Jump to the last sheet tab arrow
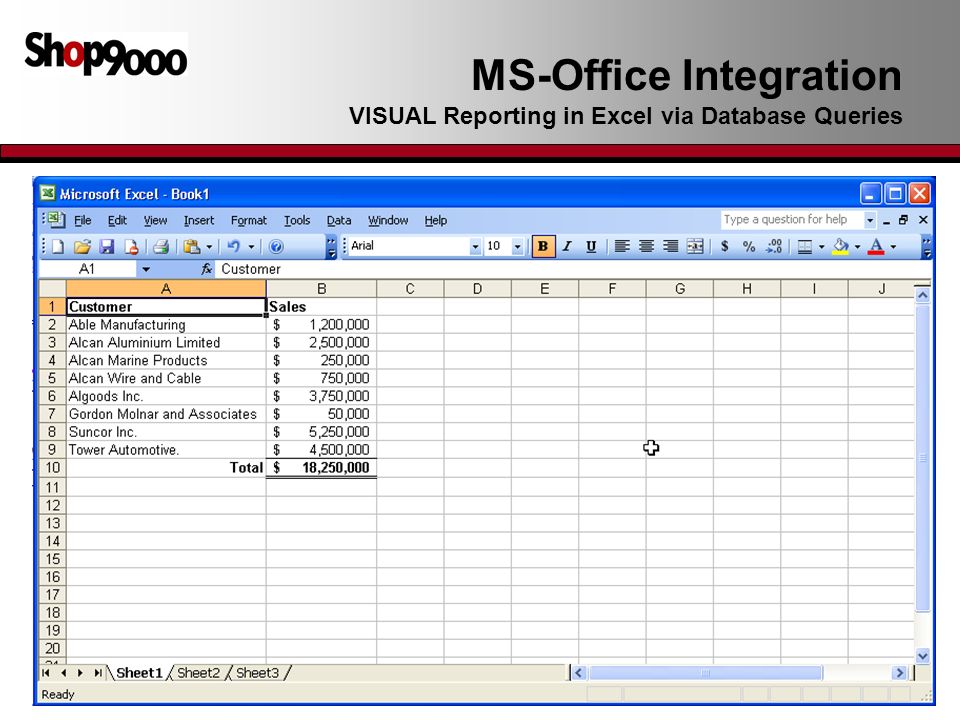Viewport: 960px width, 720px height. pyautogui.click(x=98, y=673)
